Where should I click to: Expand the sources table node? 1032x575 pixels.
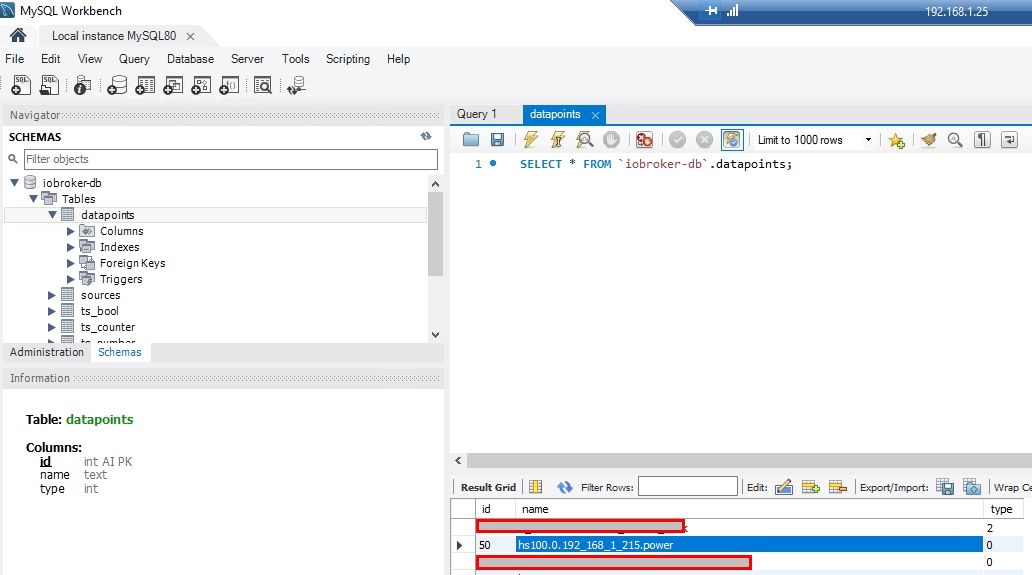51,295
